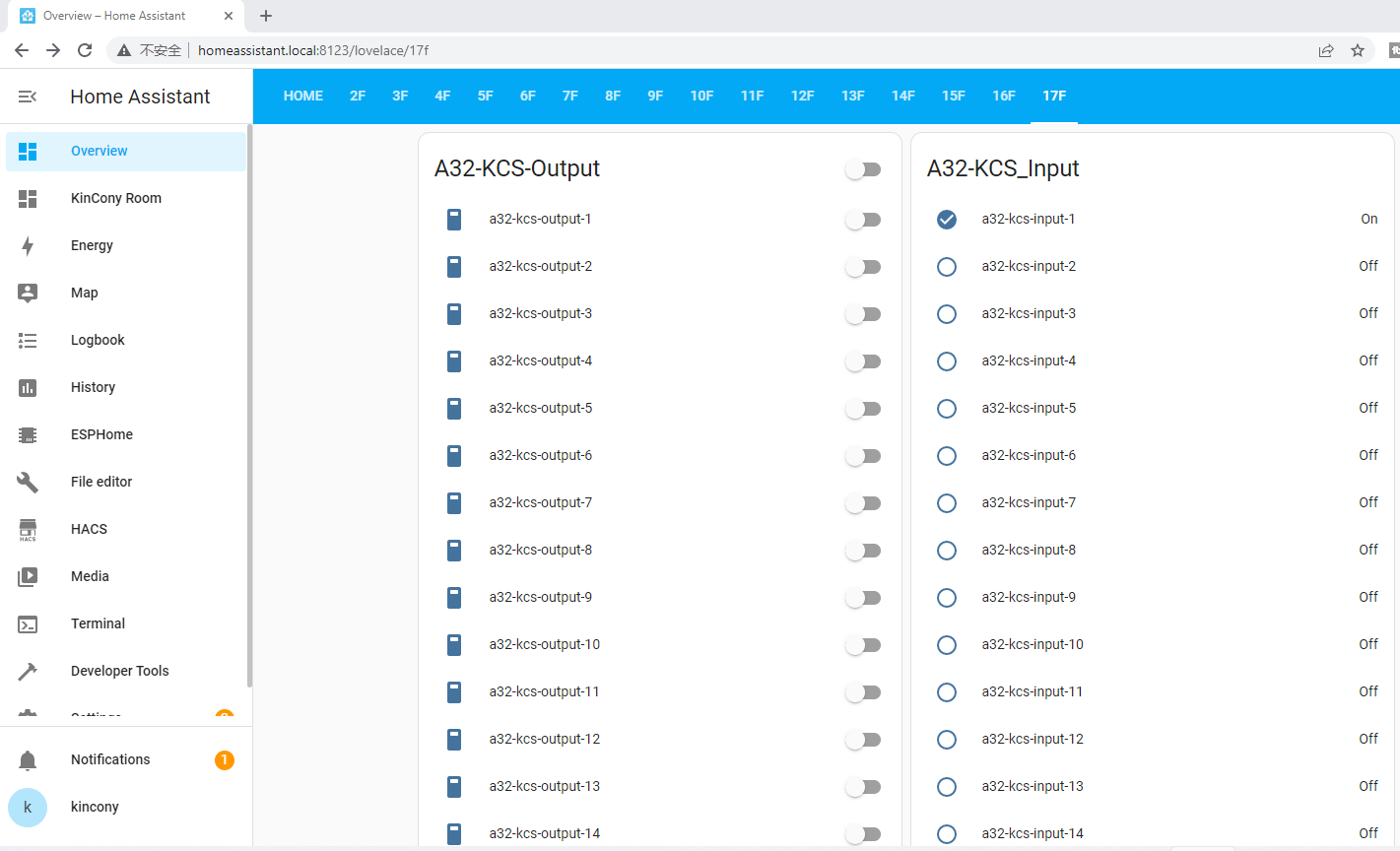This screenshot has width=1400, height=851.
Task: Open the Notifications bell icon
Action: pyautogui.click(x=28, y=759)
